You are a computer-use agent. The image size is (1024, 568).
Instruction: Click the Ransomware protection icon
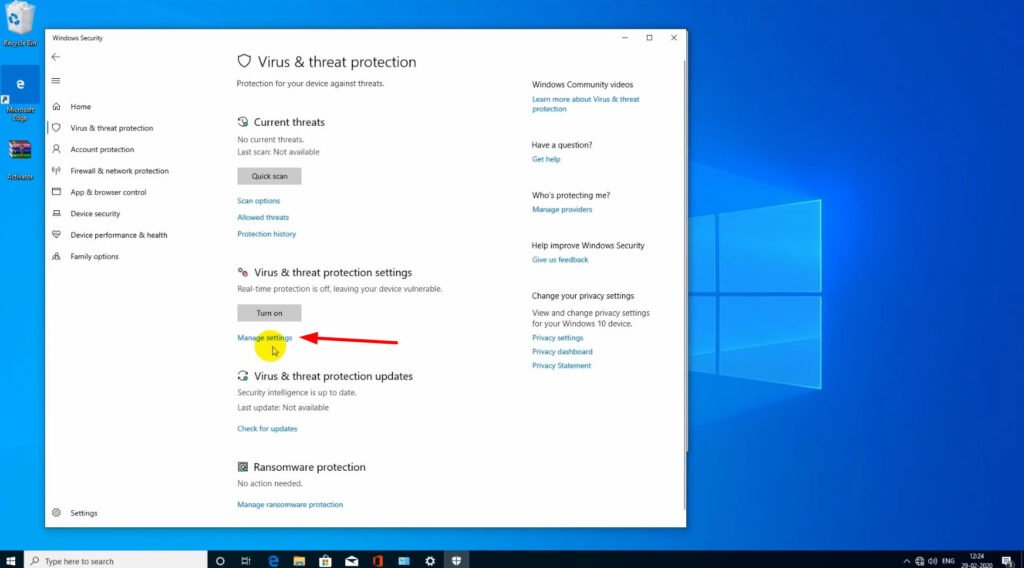click(243, 467)
